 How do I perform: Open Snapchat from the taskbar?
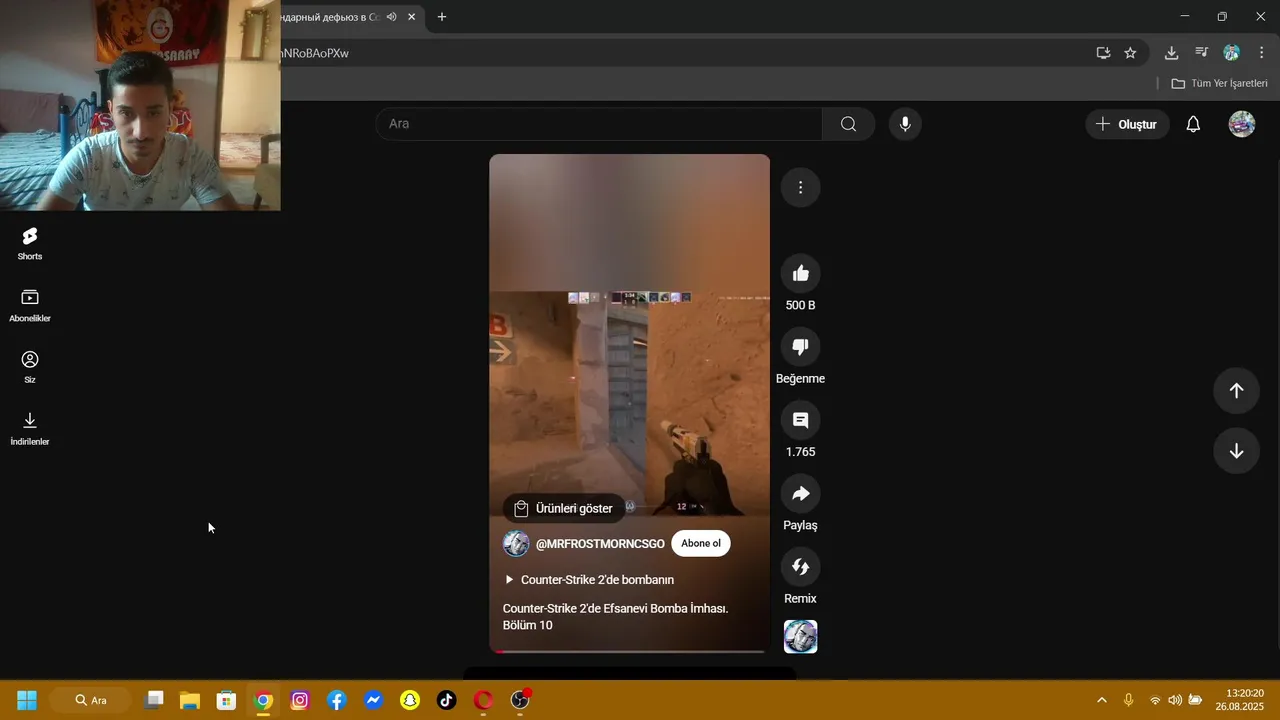pos(410,700)
